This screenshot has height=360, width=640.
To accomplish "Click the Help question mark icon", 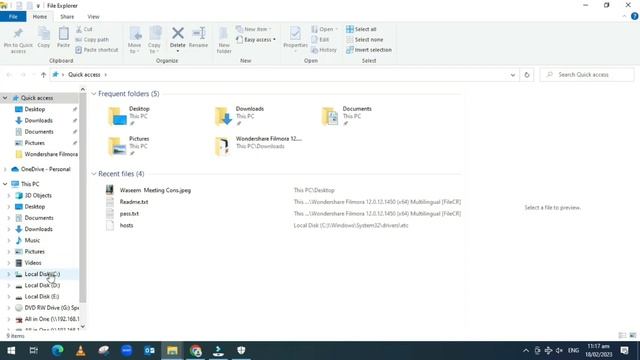I will 634,16.
